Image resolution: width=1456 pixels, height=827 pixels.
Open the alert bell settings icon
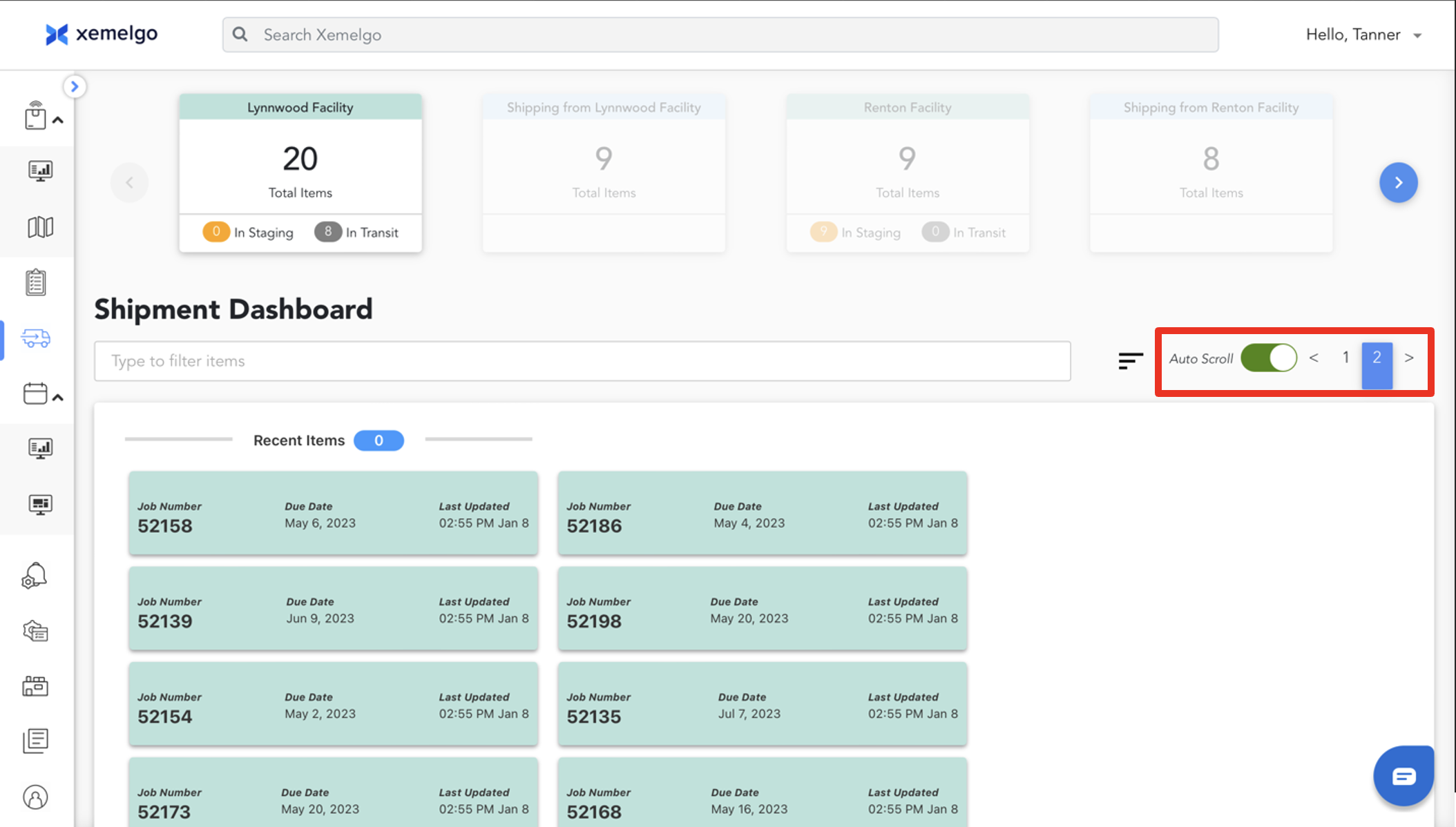click(x=35, y=575)
